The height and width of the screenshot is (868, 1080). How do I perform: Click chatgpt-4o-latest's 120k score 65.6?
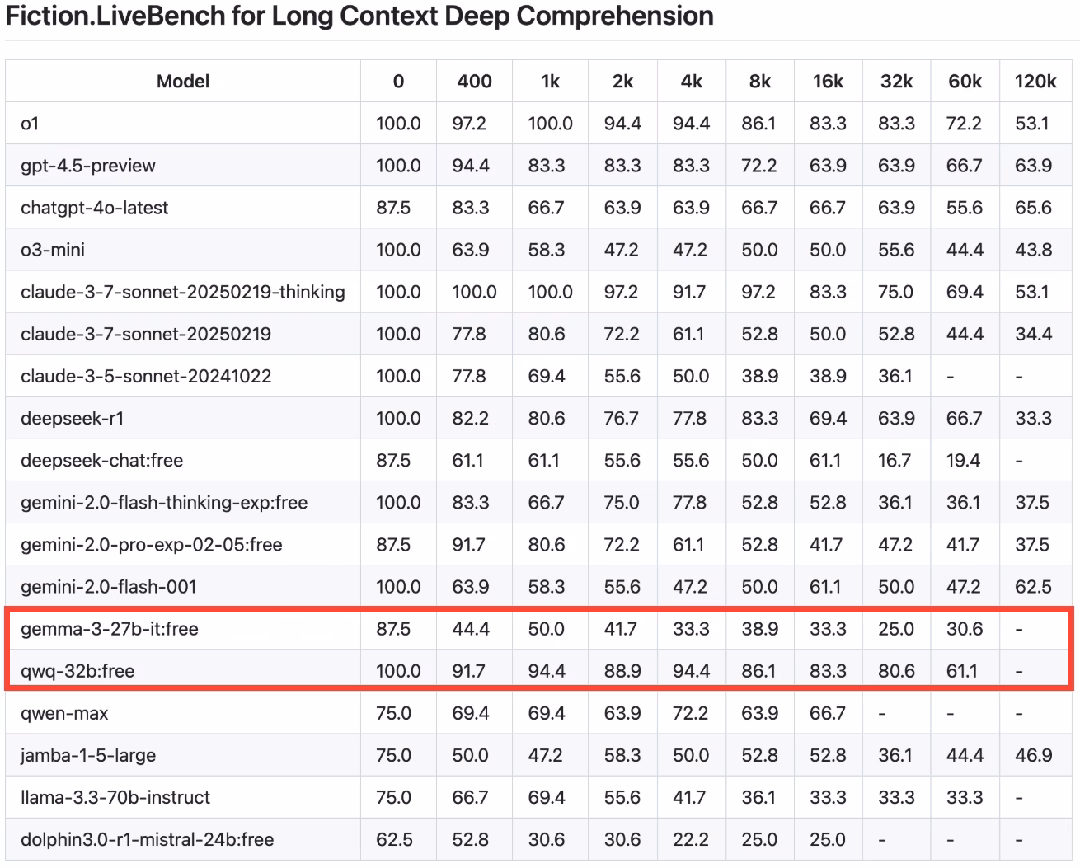[x=1033, y=208]
